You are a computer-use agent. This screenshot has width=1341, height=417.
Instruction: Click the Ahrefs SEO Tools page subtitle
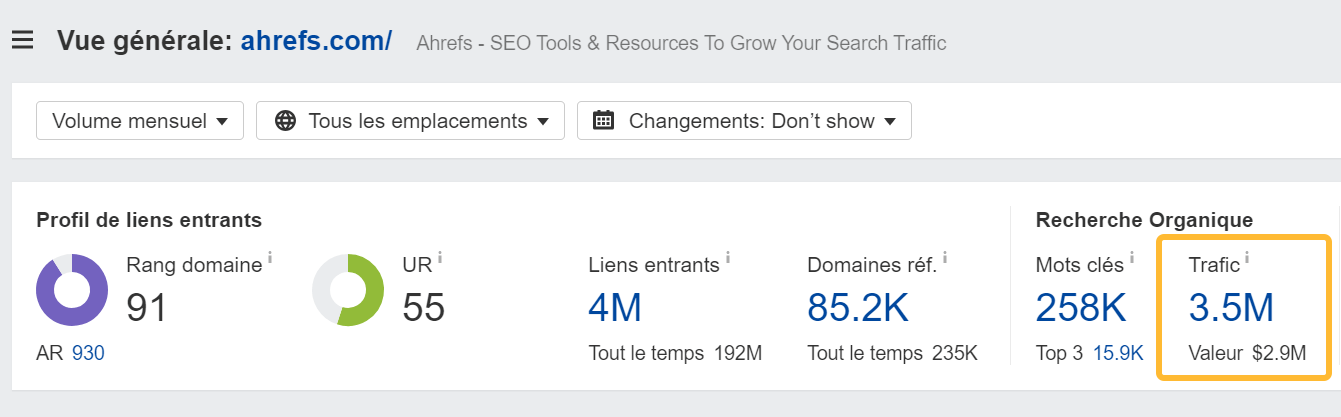[681, 43]
